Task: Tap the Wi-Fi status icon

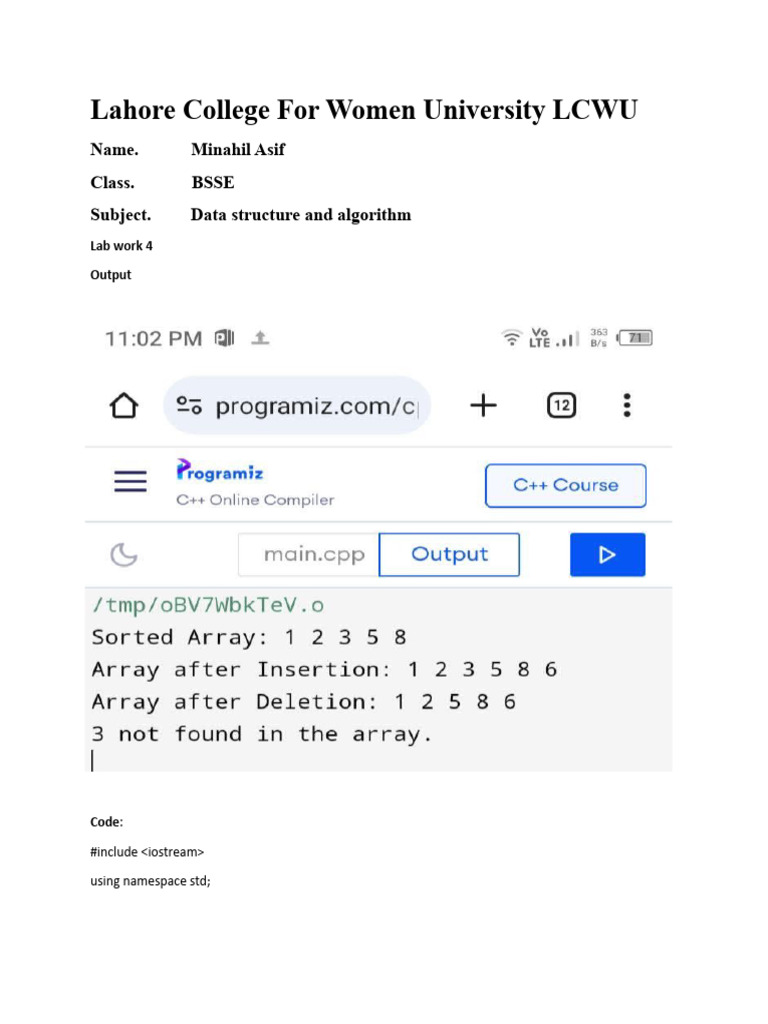Action: coord(511,338)
